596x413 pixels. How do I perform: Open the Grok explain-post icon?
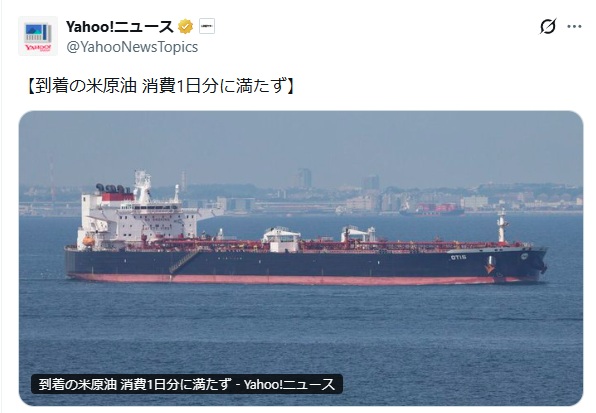coord(548,26)
